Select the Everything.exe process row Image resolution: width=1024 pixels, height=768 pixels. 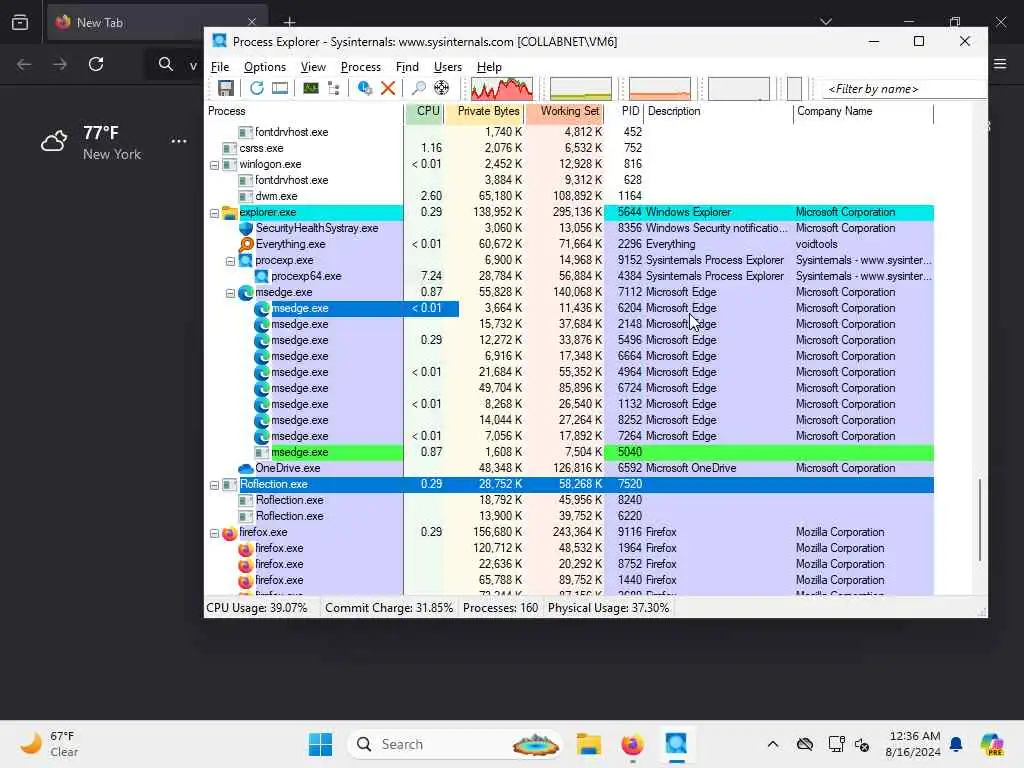click(x=569, y=244)
